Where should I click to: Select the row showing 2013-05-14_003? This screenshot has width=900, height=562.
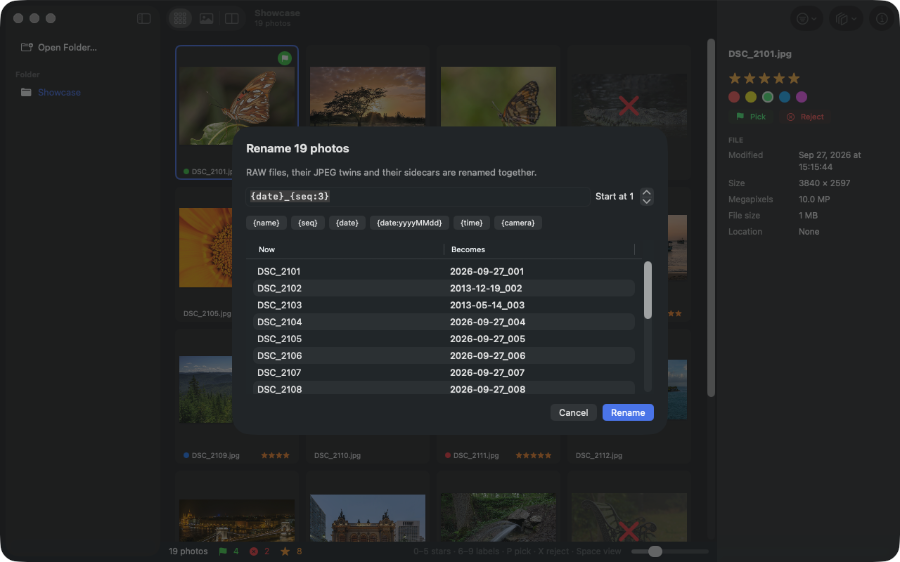(444, 305)
